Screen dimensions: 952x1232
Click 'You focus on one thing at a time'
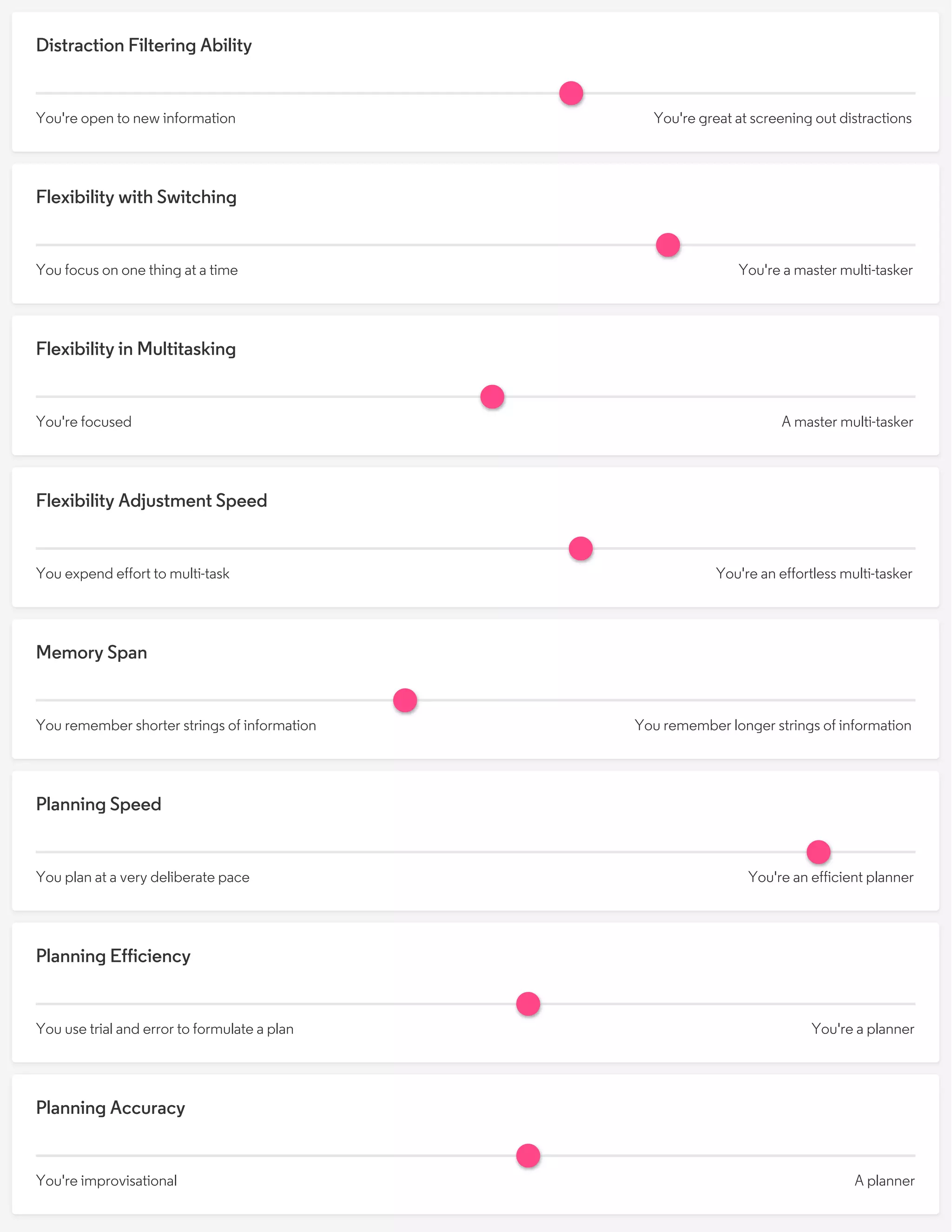tap(137, 270)
